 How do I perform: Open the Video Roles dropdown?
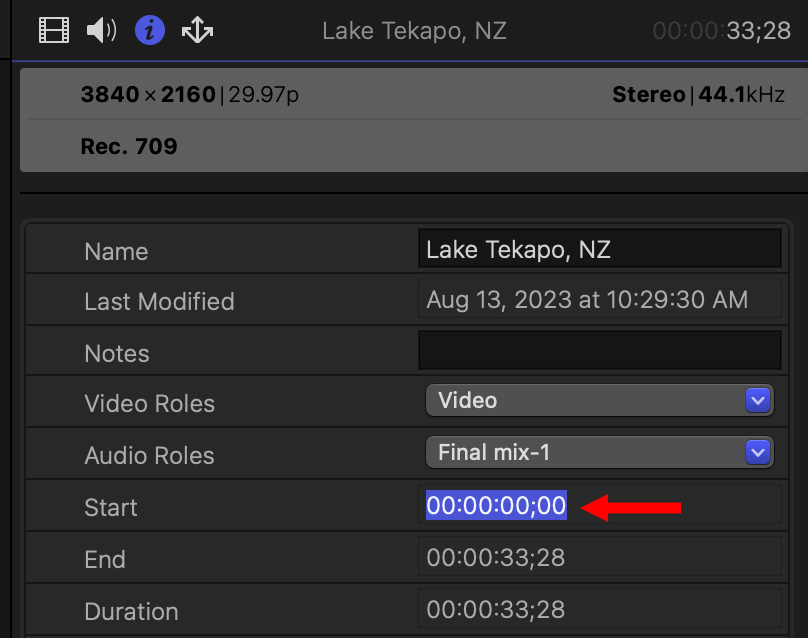(599, 401)
